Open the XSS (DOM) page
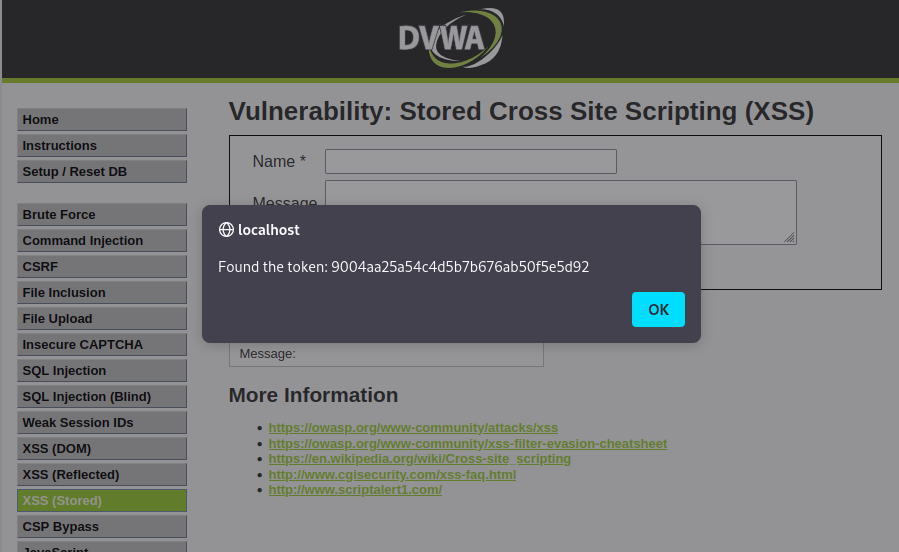Screen dimensions: 899x552 pos(101,448)
